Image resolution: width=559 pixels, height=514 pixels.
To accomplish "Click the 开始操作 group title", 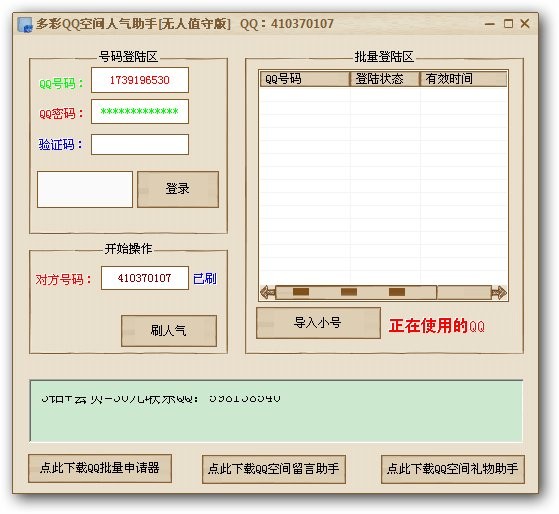I will (x=128, y=248).
